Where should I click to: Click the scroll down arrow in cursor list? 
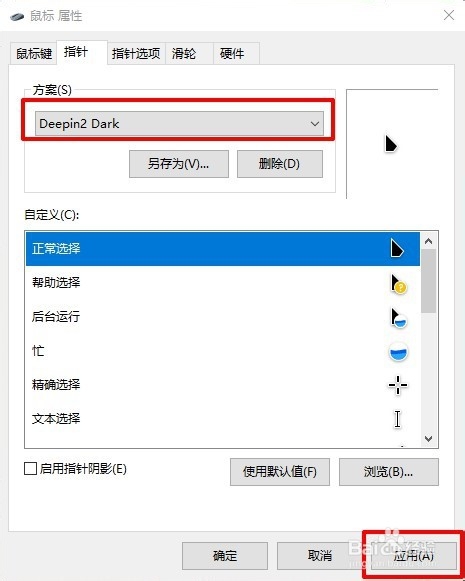pyautogui.click(x=429, y=439)
